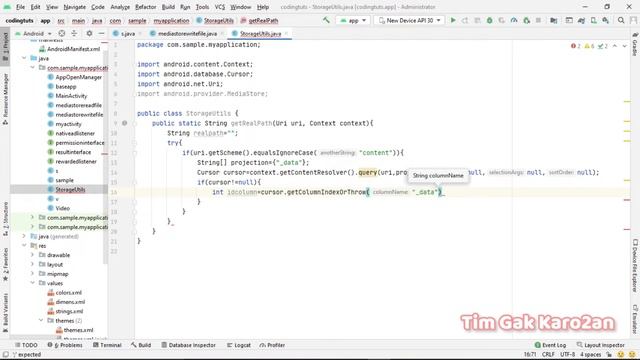
Task: Click the getRealPath breadcrumb
Action: 260,20
